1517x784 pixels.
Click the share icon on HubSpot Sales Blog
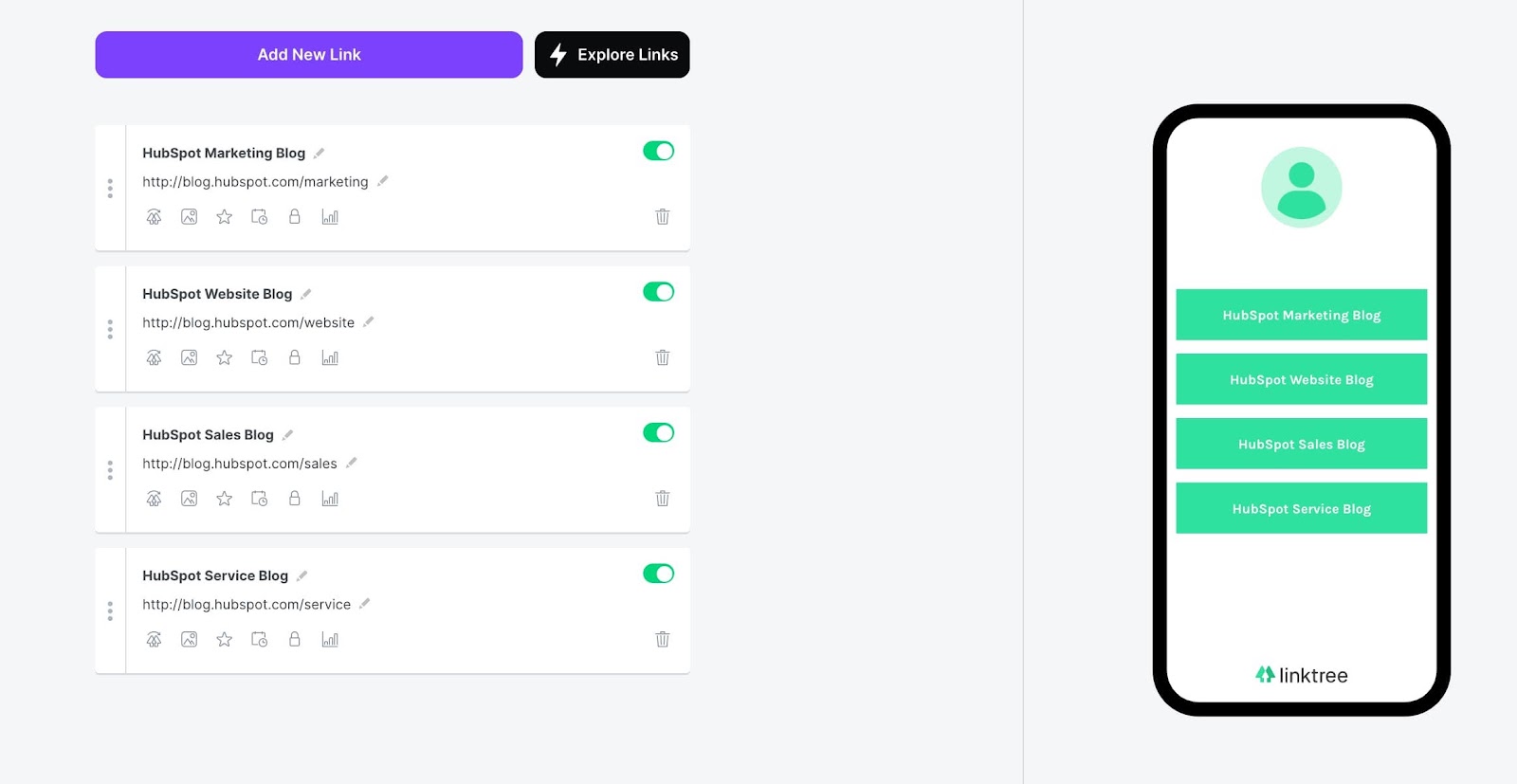click(154, 498)
